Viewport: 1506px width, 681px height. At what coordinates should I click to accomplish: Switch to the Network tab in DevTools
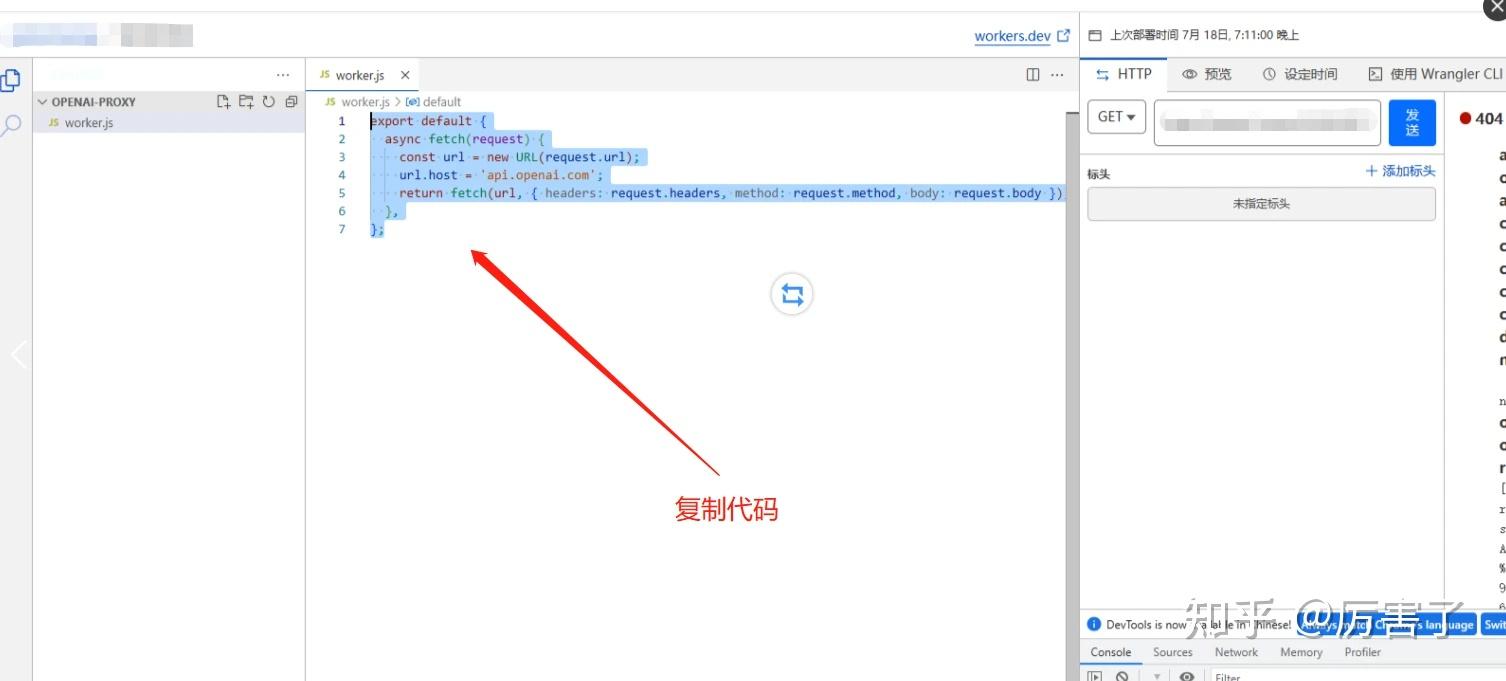(x=1236, y=652)
